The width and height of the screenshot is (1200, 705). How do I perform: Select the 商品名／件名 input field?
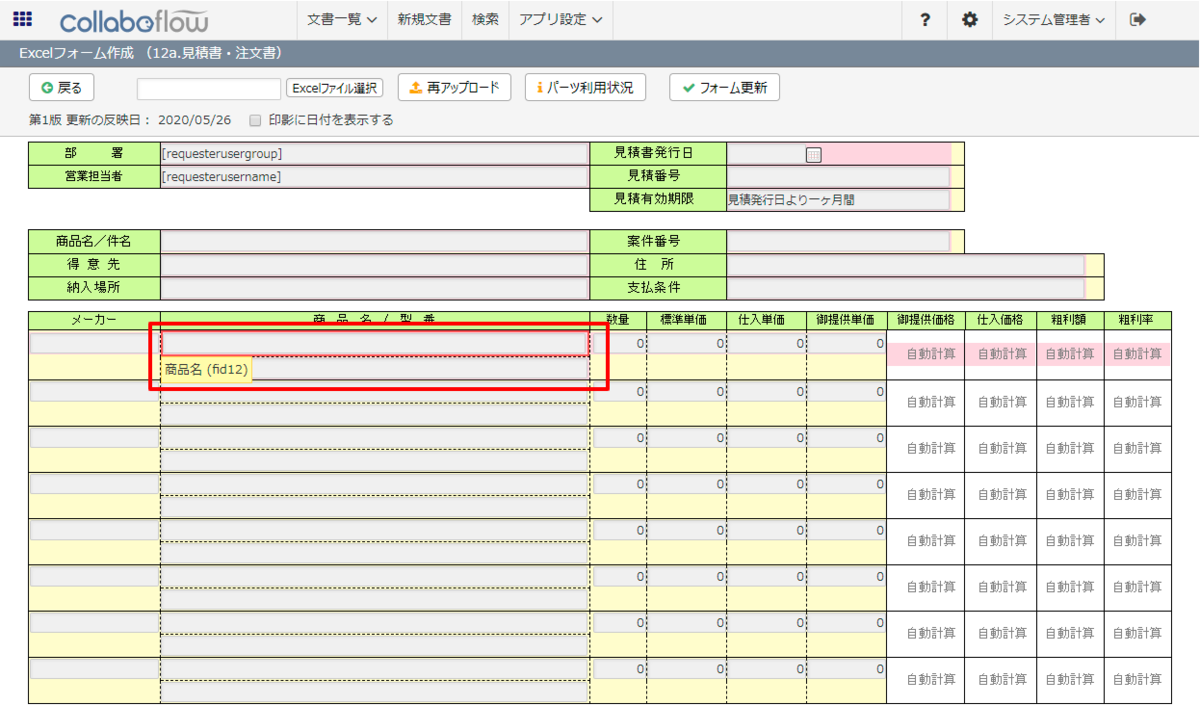(374, 242)
